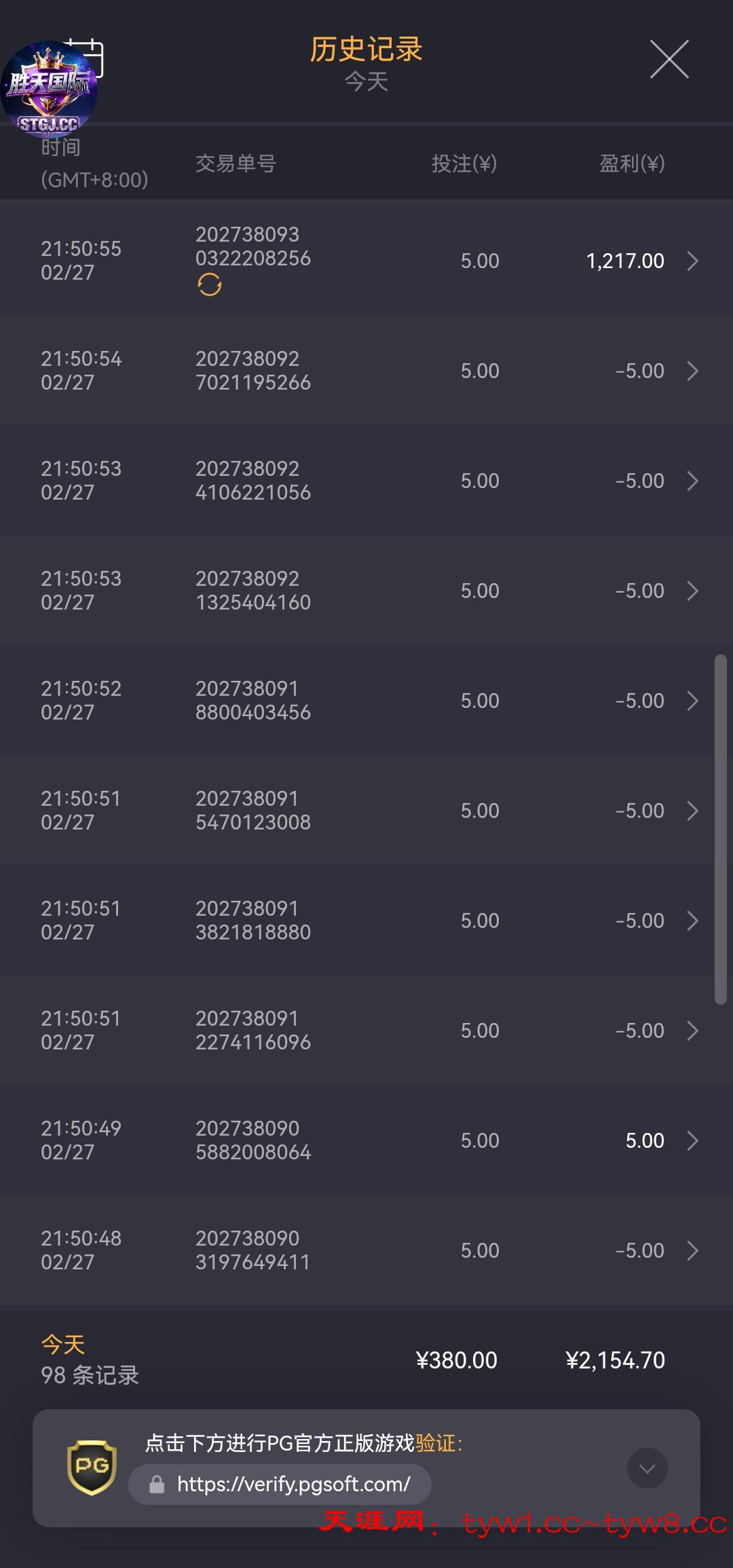Open the https://verify.pgsoft.com/ link

[293, 1485]
